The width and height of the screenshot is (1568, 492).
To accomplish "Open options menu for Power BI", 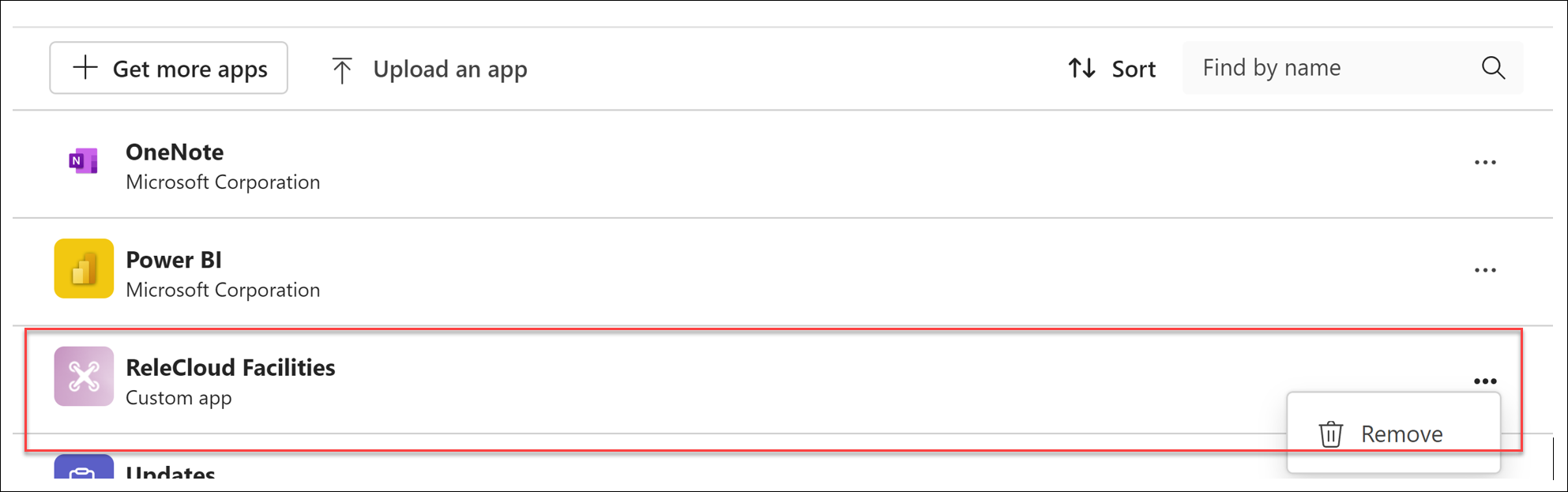I will click(x=1486, y=270).
